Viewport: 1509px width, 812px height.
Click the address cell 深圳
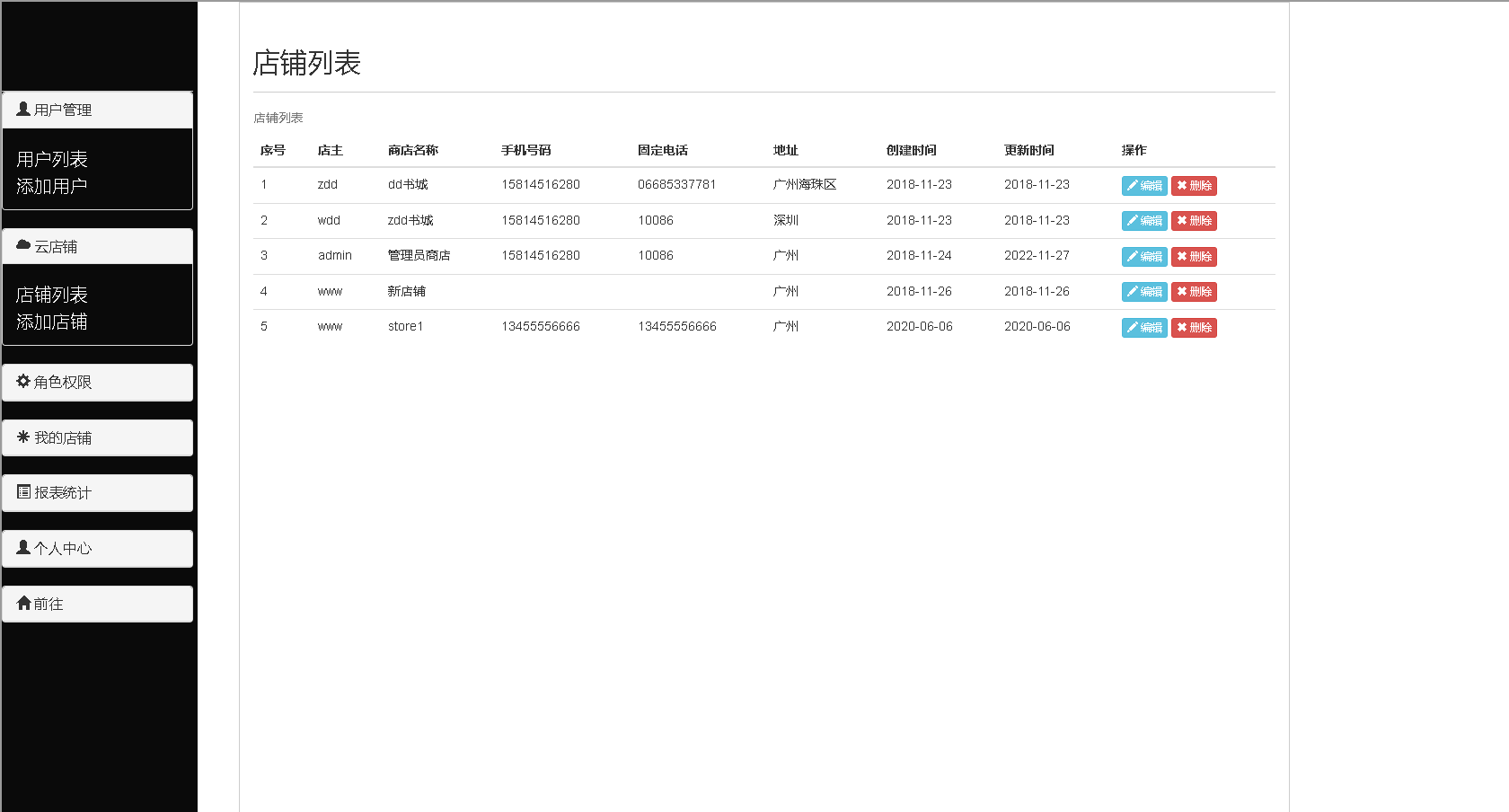786,220
